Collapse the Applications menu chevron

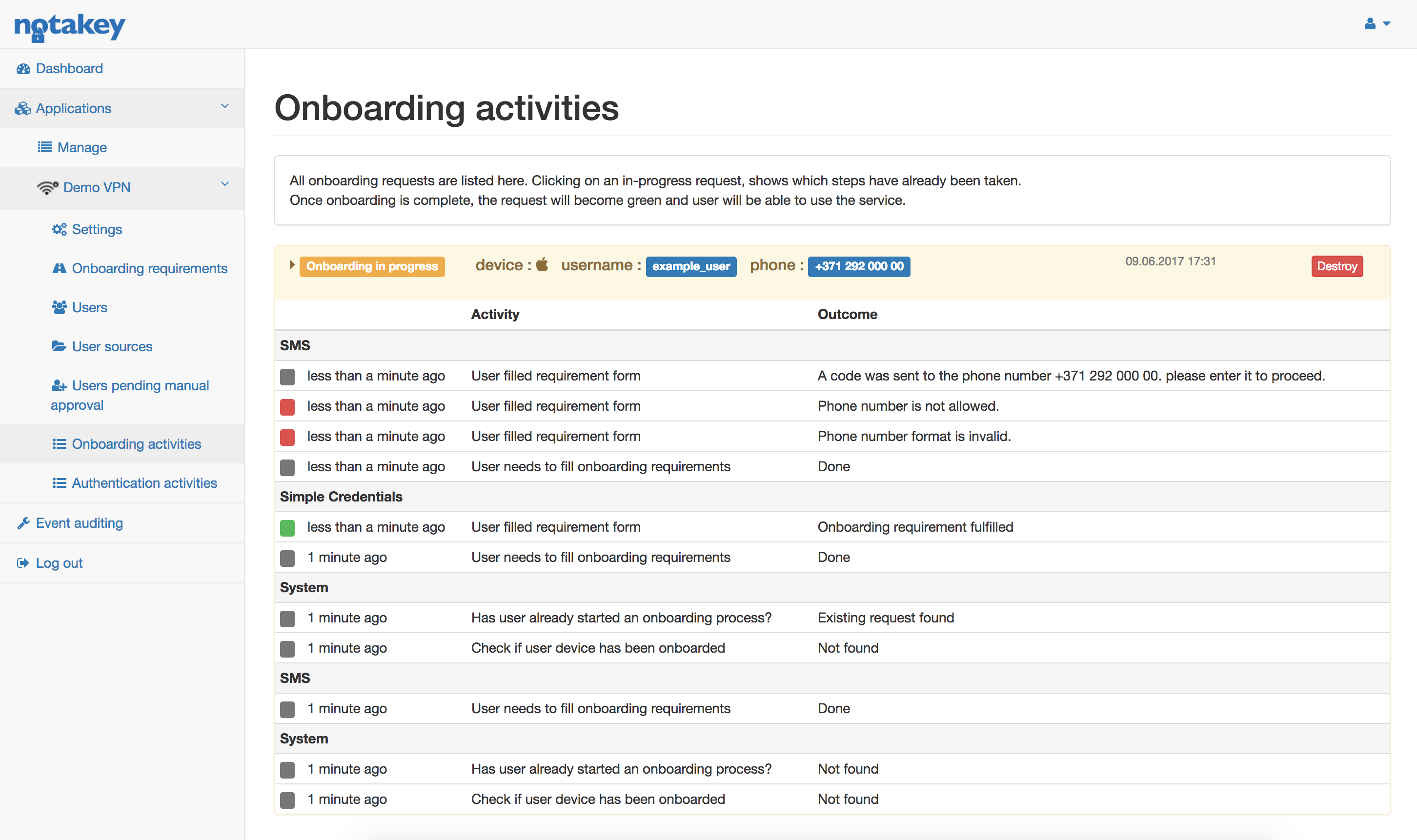(x=225, y=106)
